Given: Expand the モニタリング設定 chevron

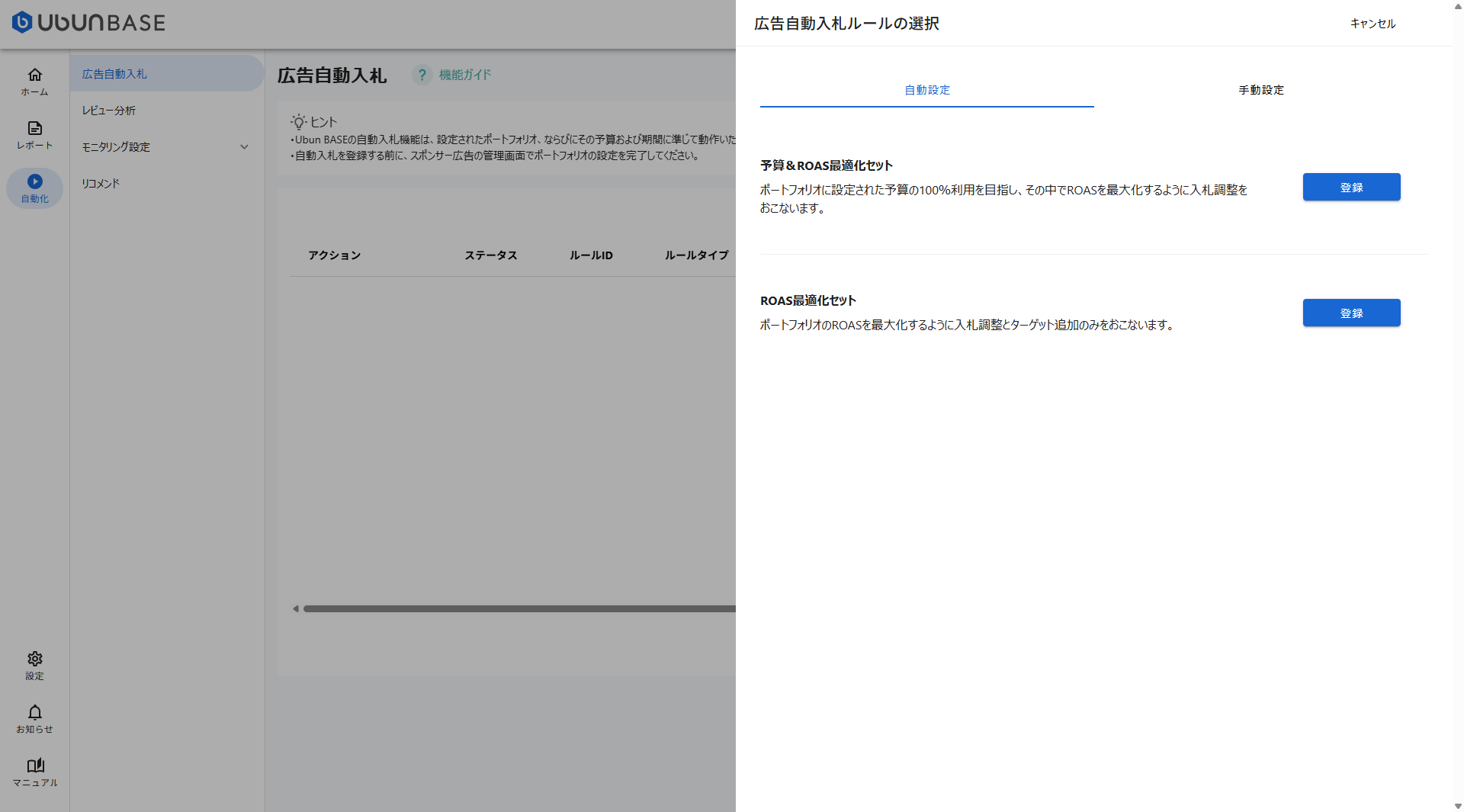Looking at the screenshot, I should (244, 147).
